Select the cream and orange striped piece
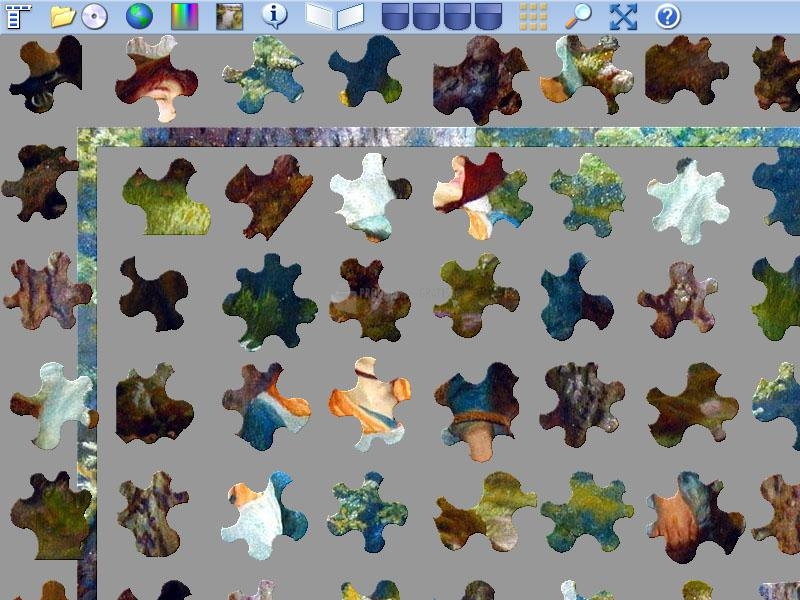 pyautogui.click(x=370, y=403)
